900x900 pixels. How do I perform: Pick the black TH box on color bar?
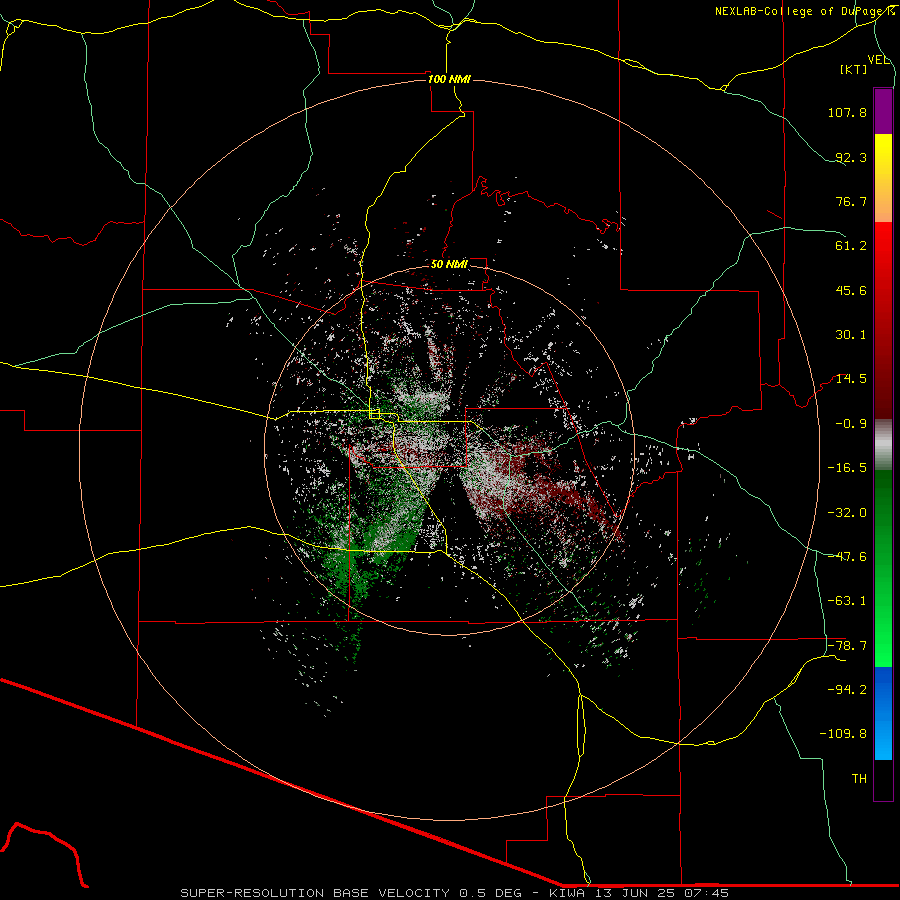tap(883, 781)
